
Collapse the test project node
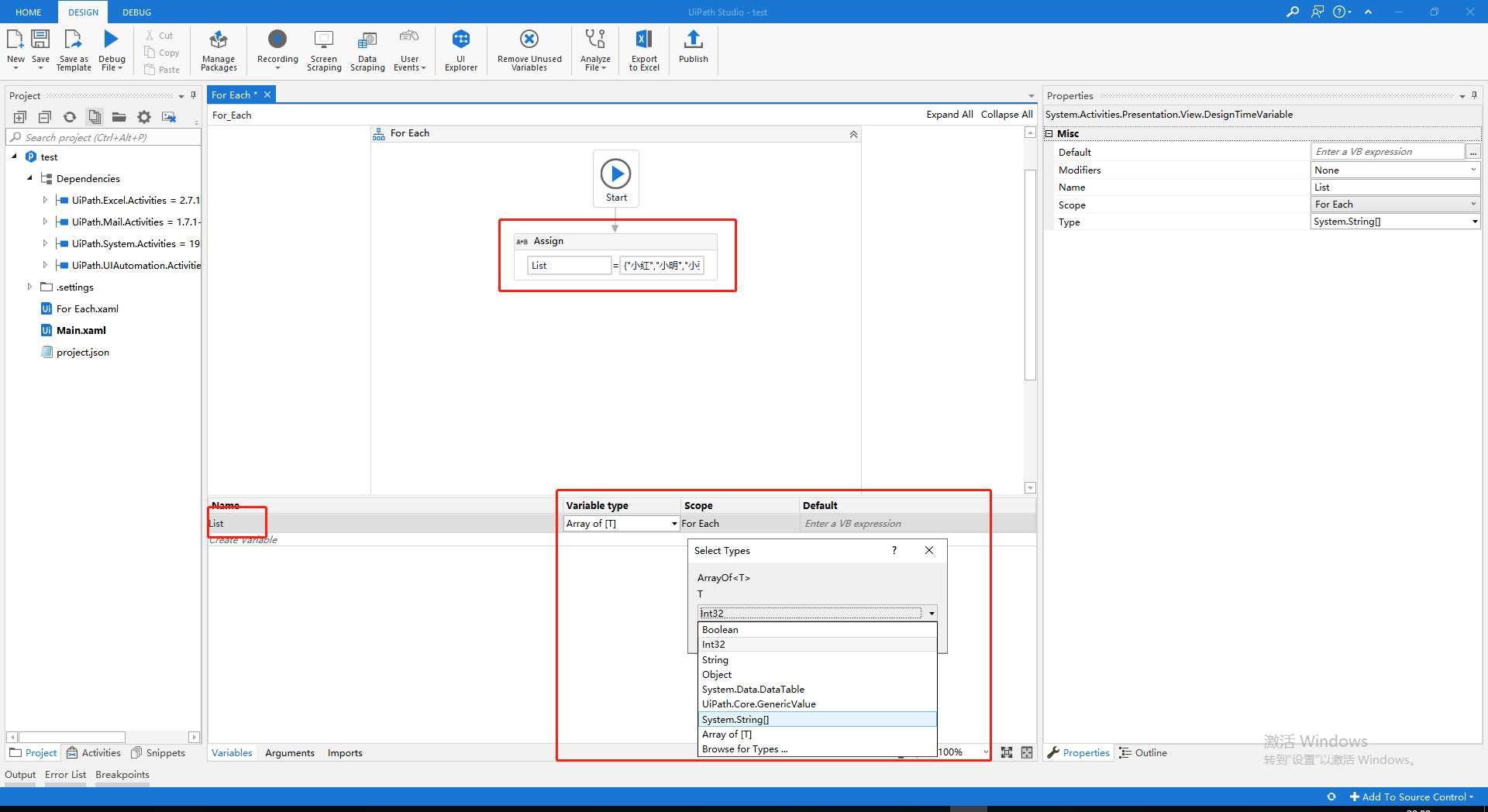pyautogui.click(x=15, y=157)
